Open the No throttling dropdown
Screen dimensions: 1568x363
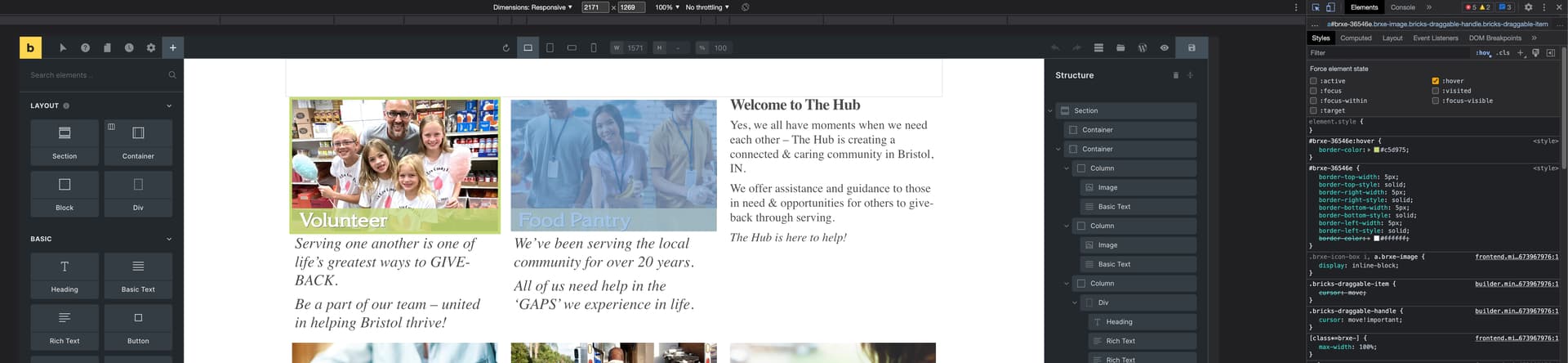707,7
